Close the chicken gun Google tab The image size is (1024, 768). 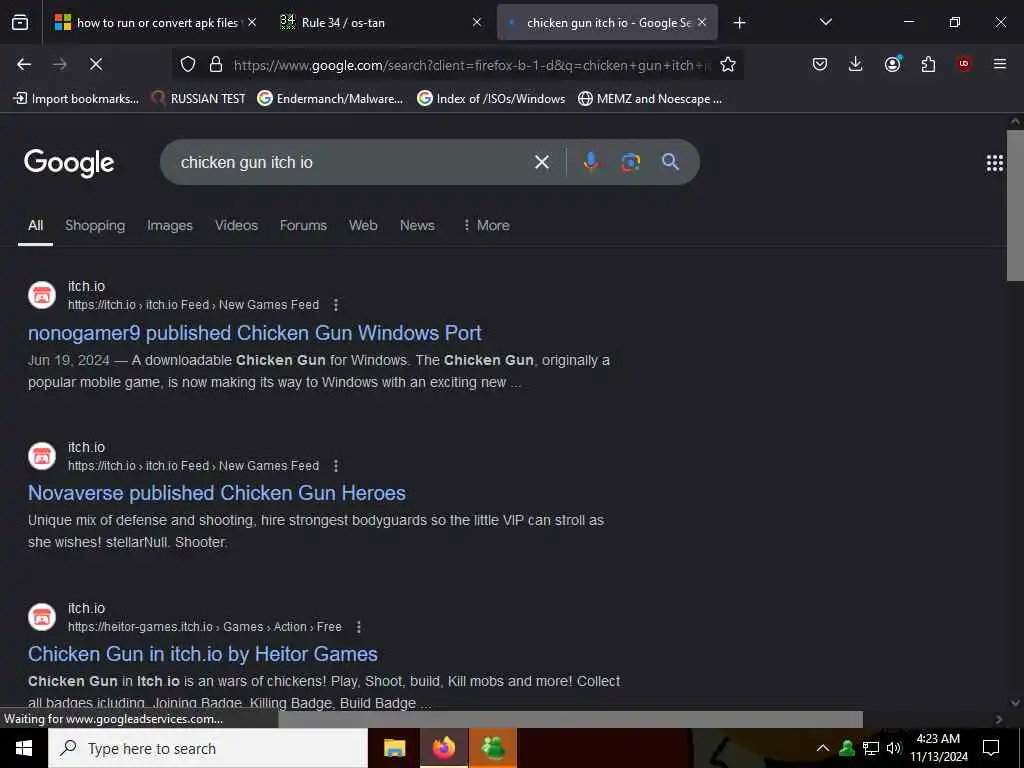[x=702, y=22]
